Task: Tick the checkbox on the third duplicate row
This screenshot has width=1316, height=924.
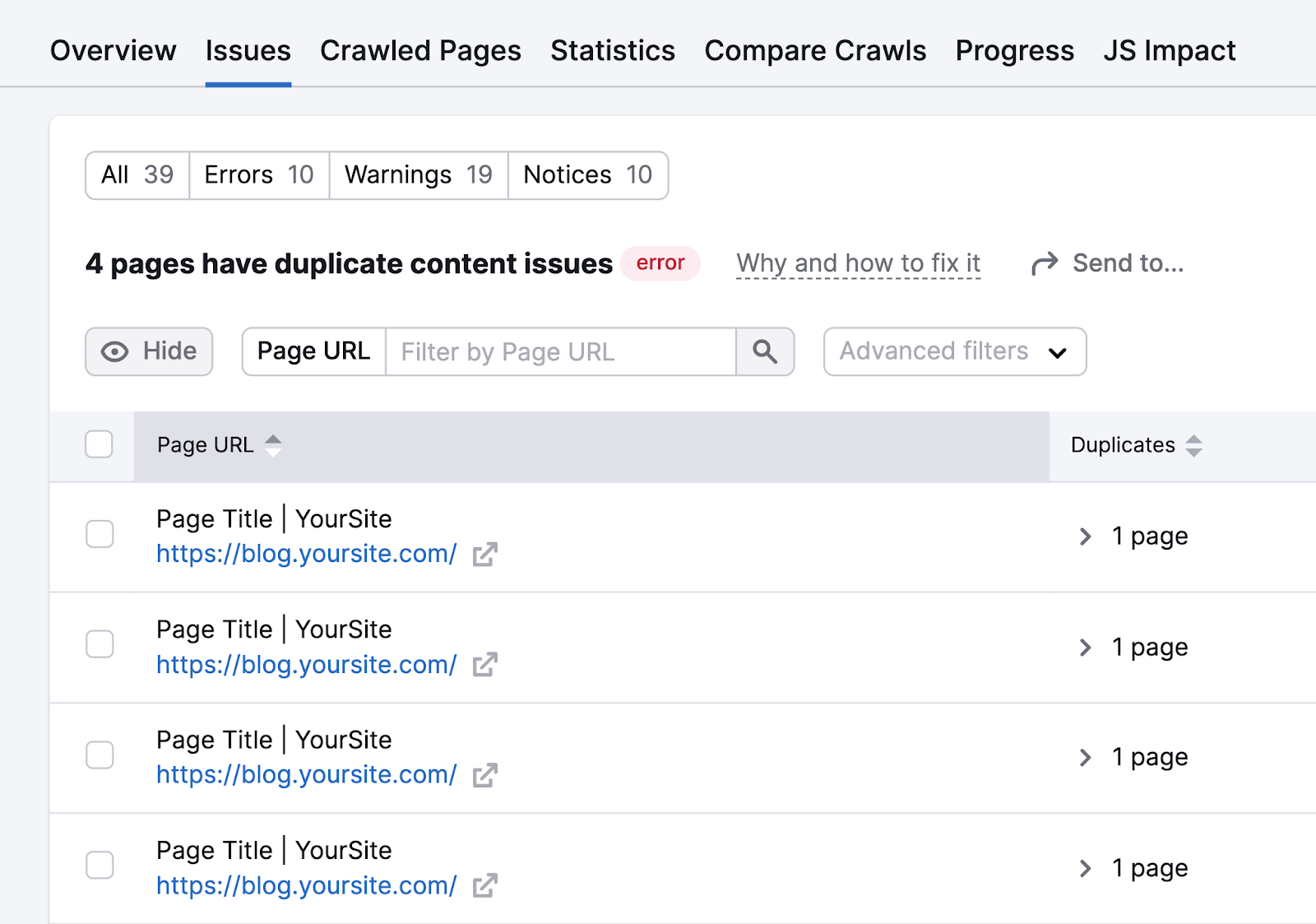Action: tap(100, 755)
